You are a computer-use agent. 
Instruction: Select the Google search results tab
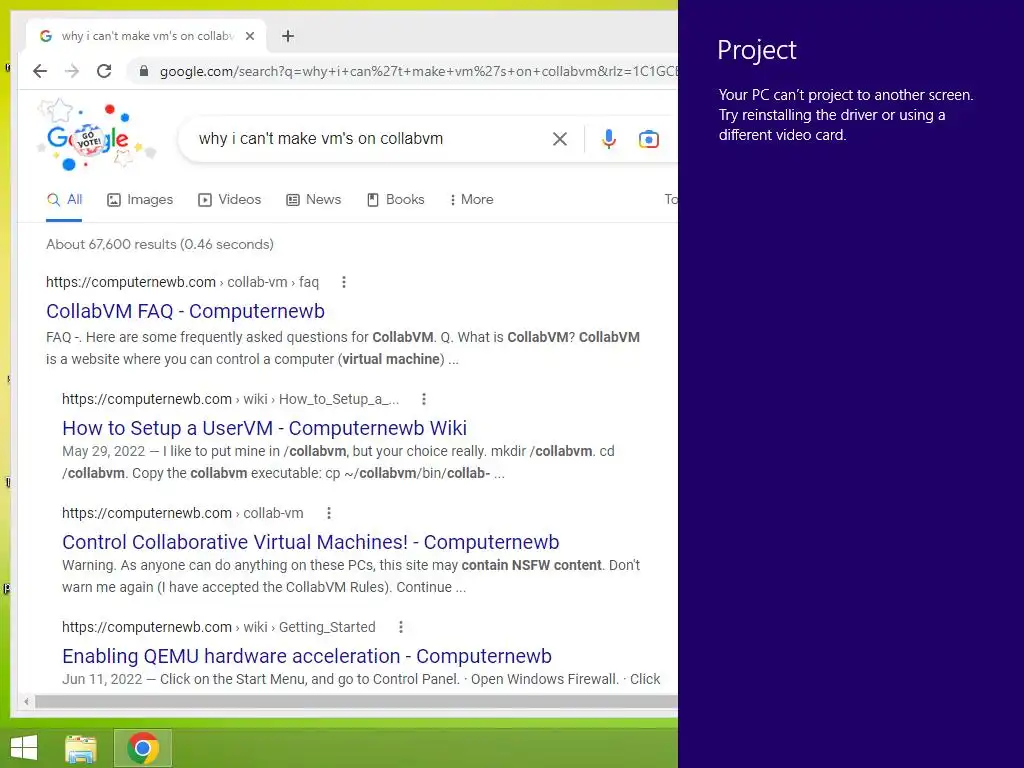(x=146, y=36)
